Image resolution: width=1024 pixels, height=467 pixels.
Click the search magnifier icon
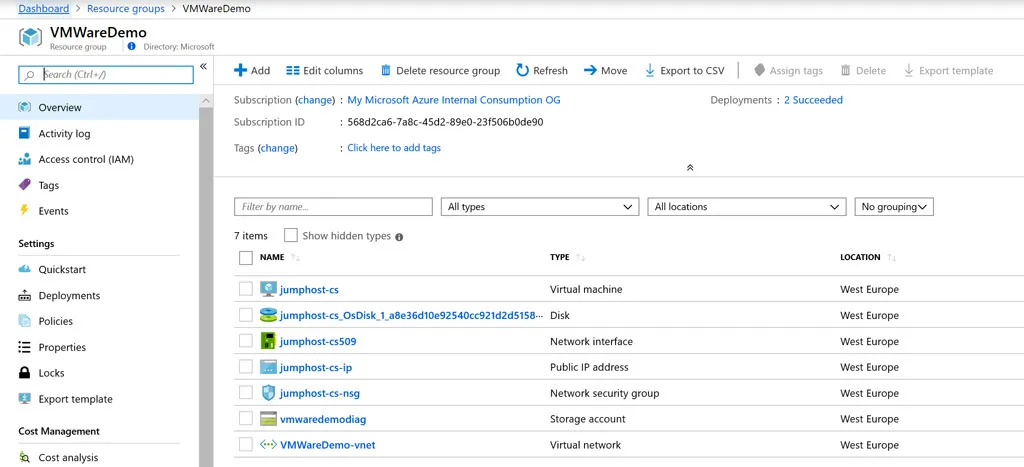coord(29,74)
